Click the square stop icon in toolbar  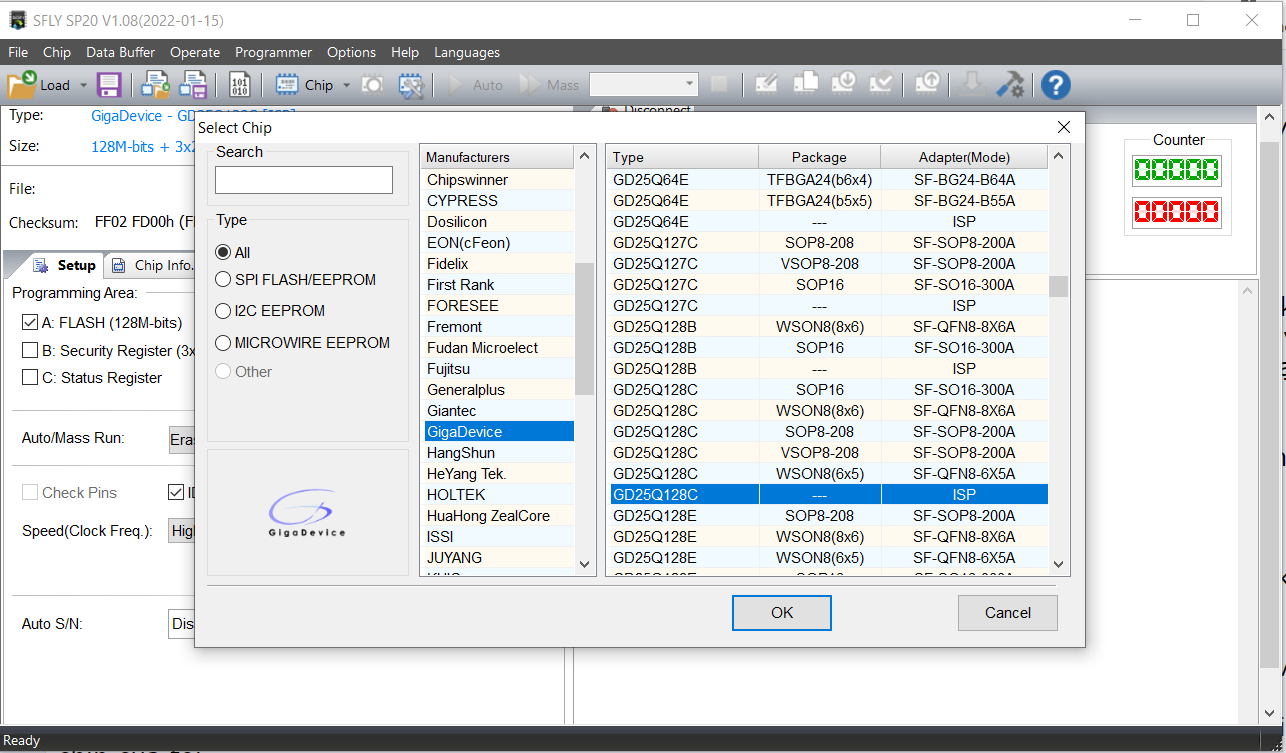point(719,85)
